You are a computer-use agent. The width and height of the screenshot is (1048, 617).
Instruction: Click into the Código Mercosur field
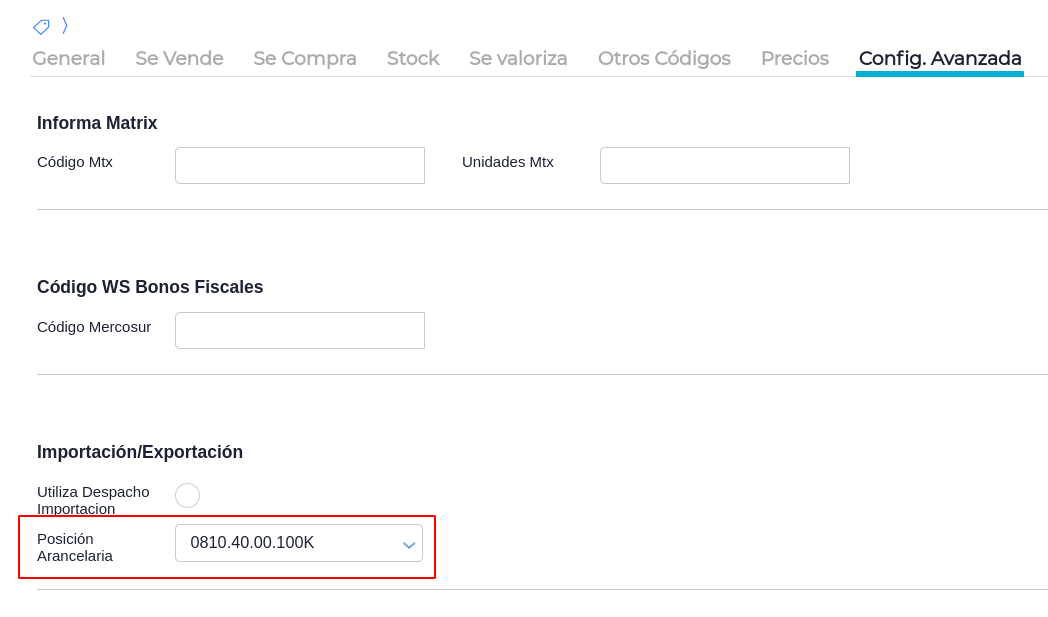point(300,331)
